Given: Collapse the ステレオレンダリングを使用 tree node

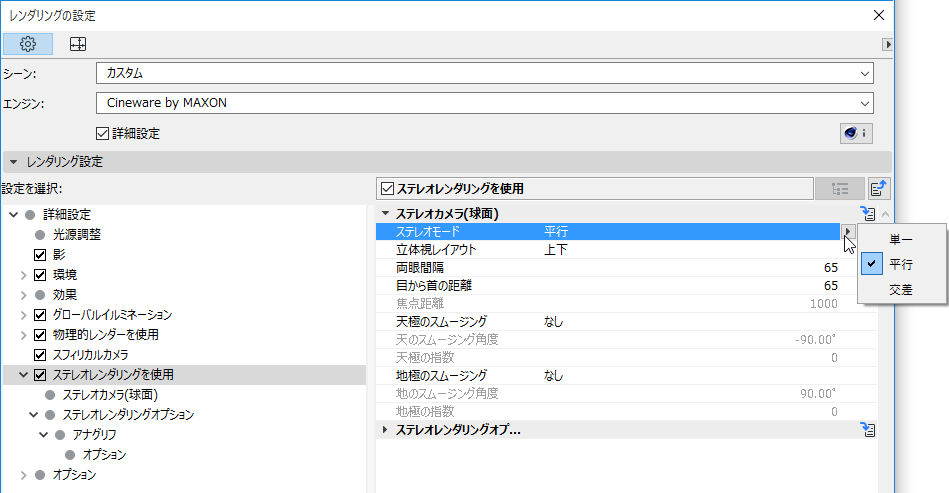Looking at the screenshot, I should (24, 375).
